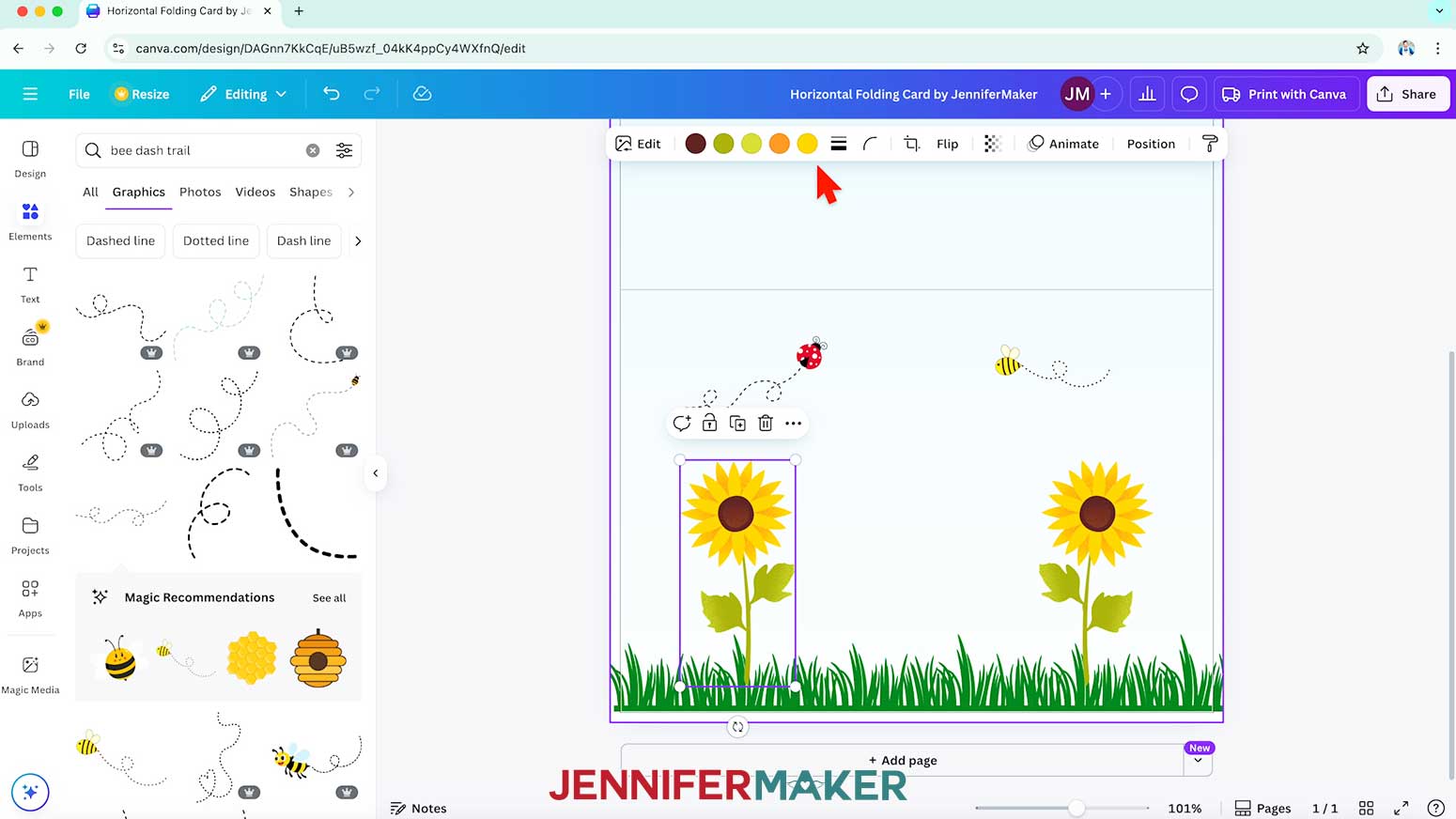The width and height of the screenshot is (1456, 819).
Task: Rotate the element using the rotate handle
Action: coord(738,727)
